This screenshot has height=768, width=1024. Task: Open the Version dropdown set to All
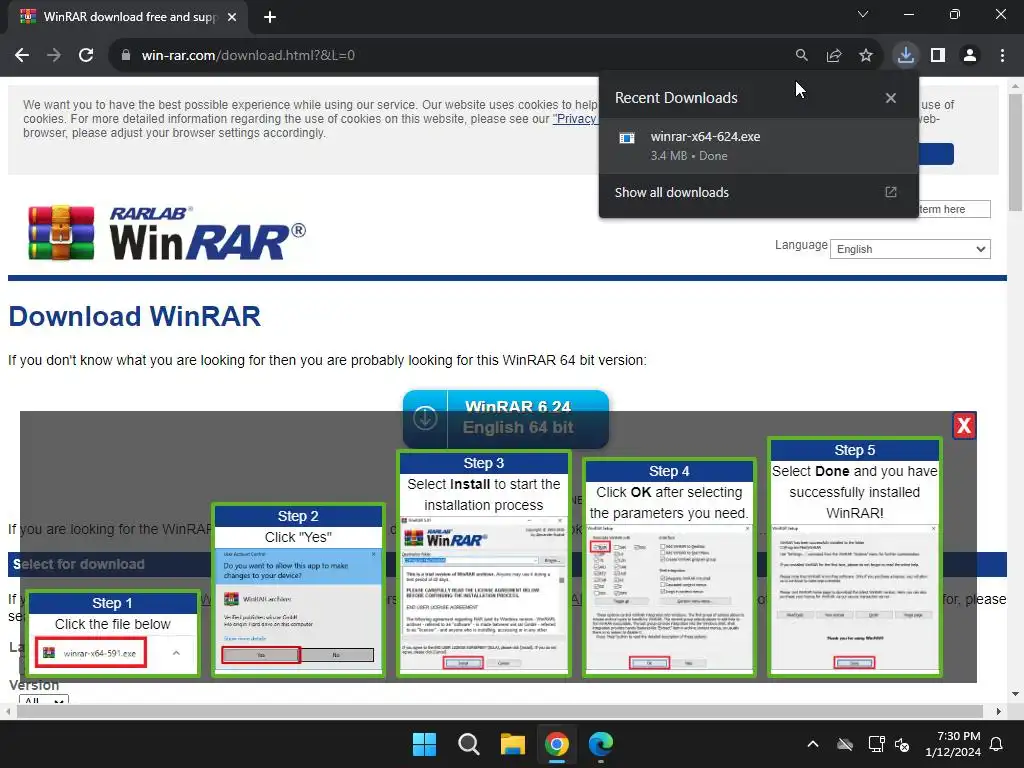[44, 699]
